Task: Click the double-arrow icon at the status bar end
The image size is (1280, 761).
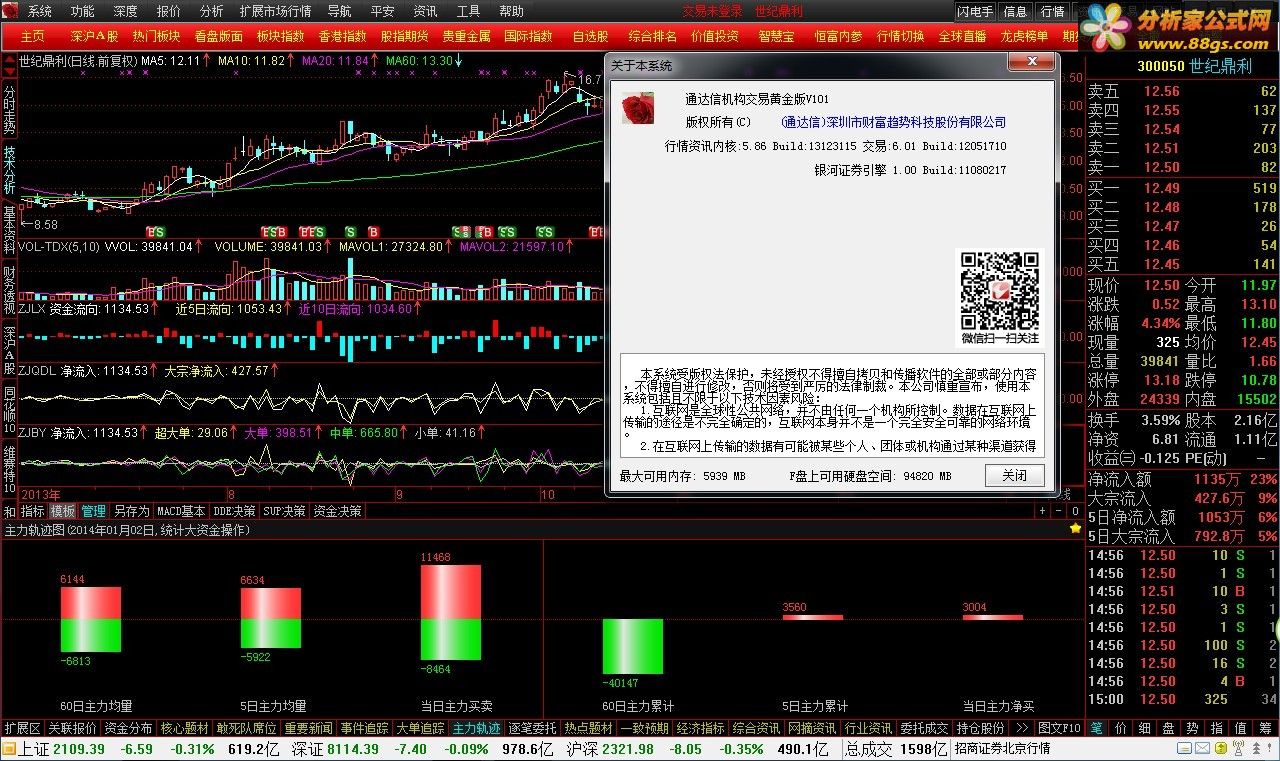Action: click(x=1256, y=748)
